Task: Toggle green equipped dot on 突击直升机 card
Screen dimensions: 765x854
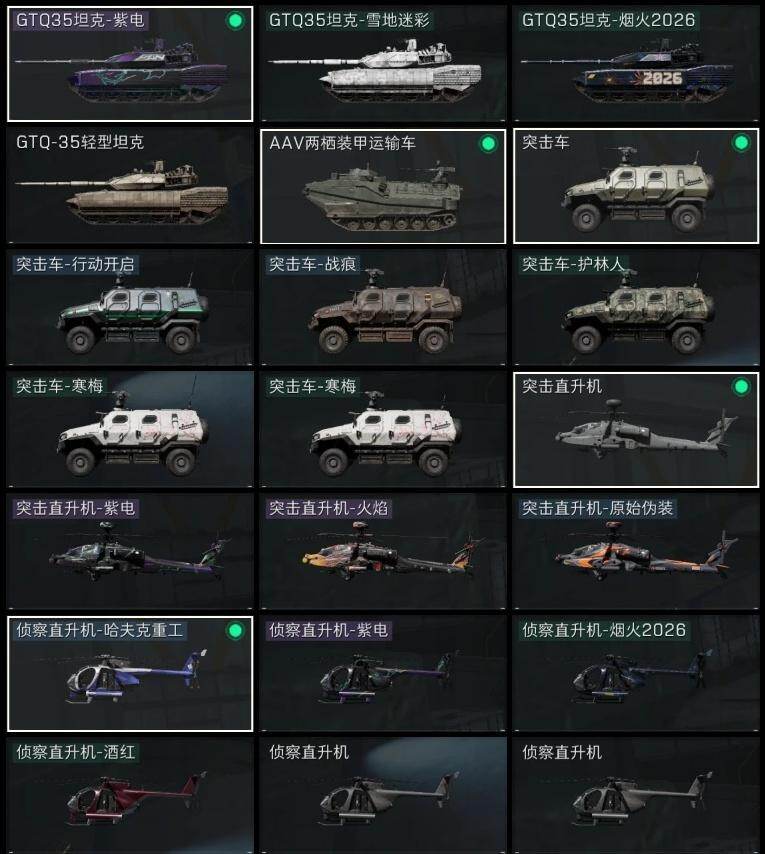Action: click(x=741, y=387)
